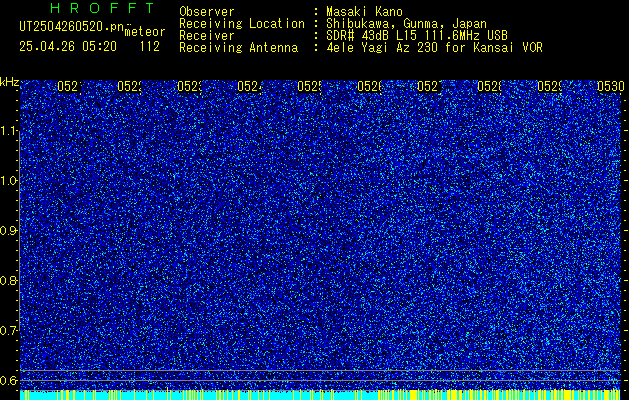Screen dimensions: 629x400
Task: Click the 0523 time marker
Action: tap(189, 87)
